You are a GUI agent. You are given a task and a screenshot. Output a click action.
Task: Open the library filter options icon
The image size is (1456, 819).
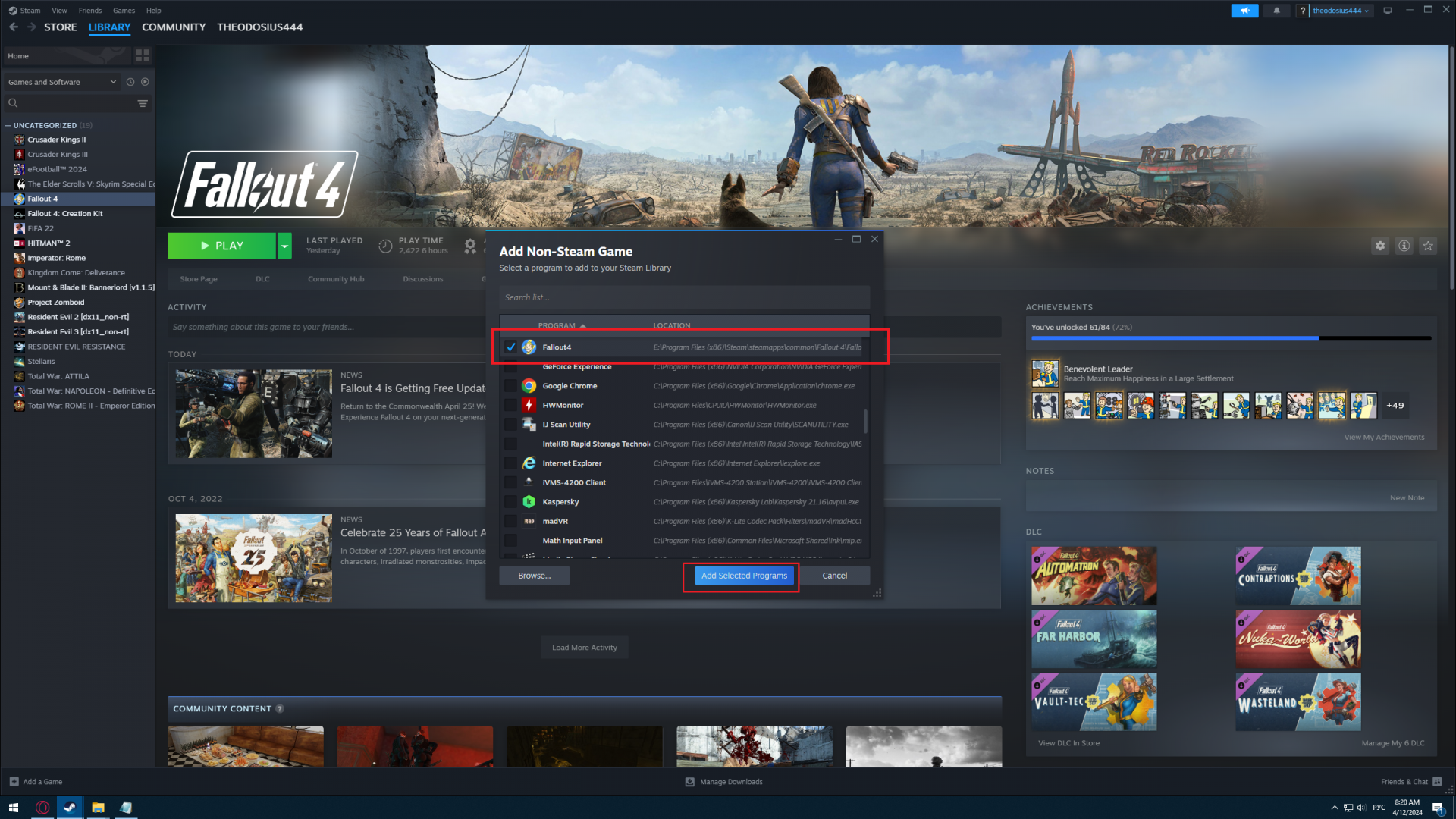click(x=143, y=103)
